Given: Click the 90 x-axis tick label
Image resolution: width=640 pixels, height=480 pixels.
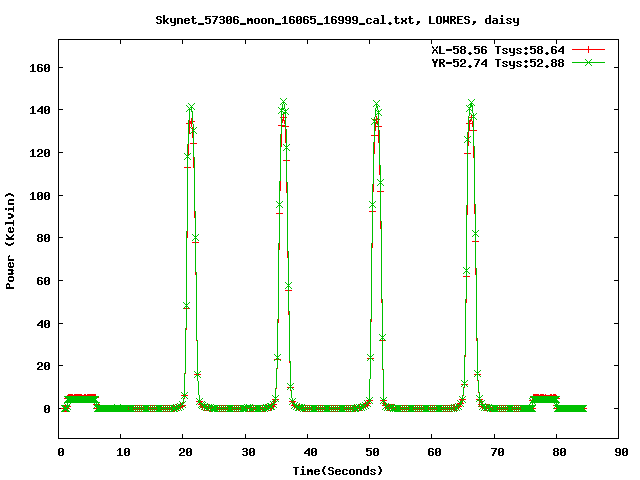Looking at the screenshot, I should (x=621, y=452).
